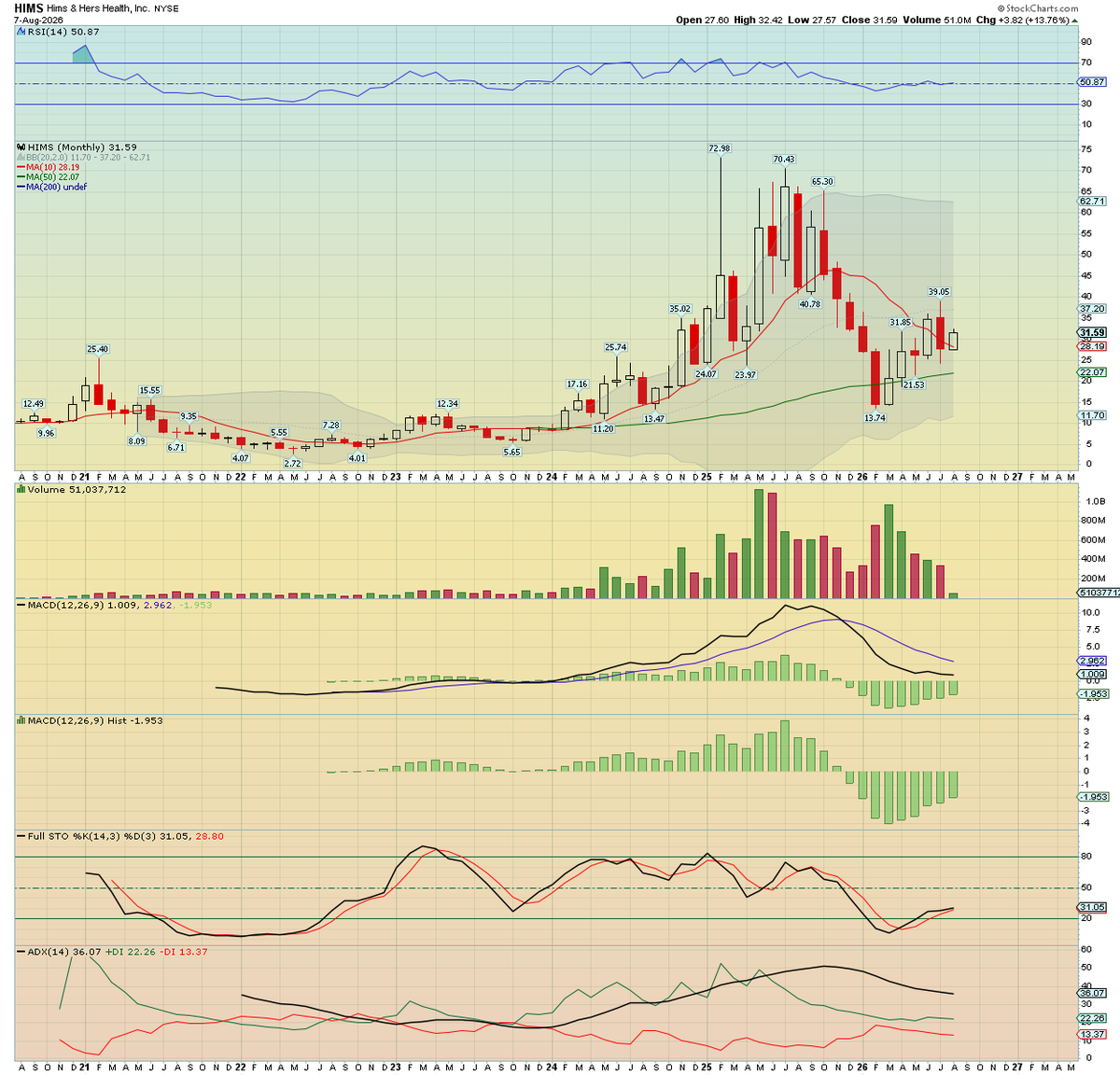Click the 11.70 lower band axis tag

click(1092, 415)
